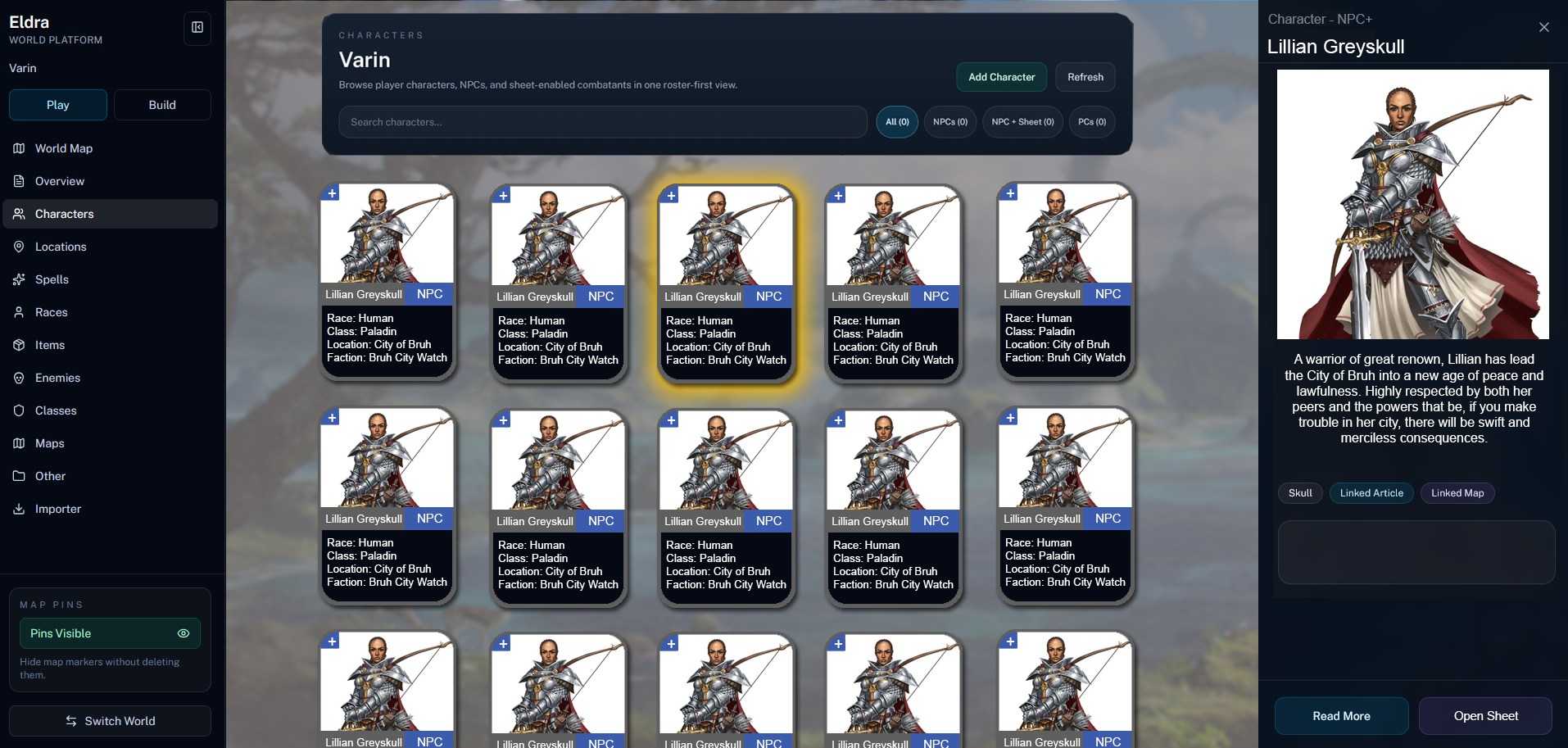
Task: Open the Linked Map chip
Action: pos(1457,493)
